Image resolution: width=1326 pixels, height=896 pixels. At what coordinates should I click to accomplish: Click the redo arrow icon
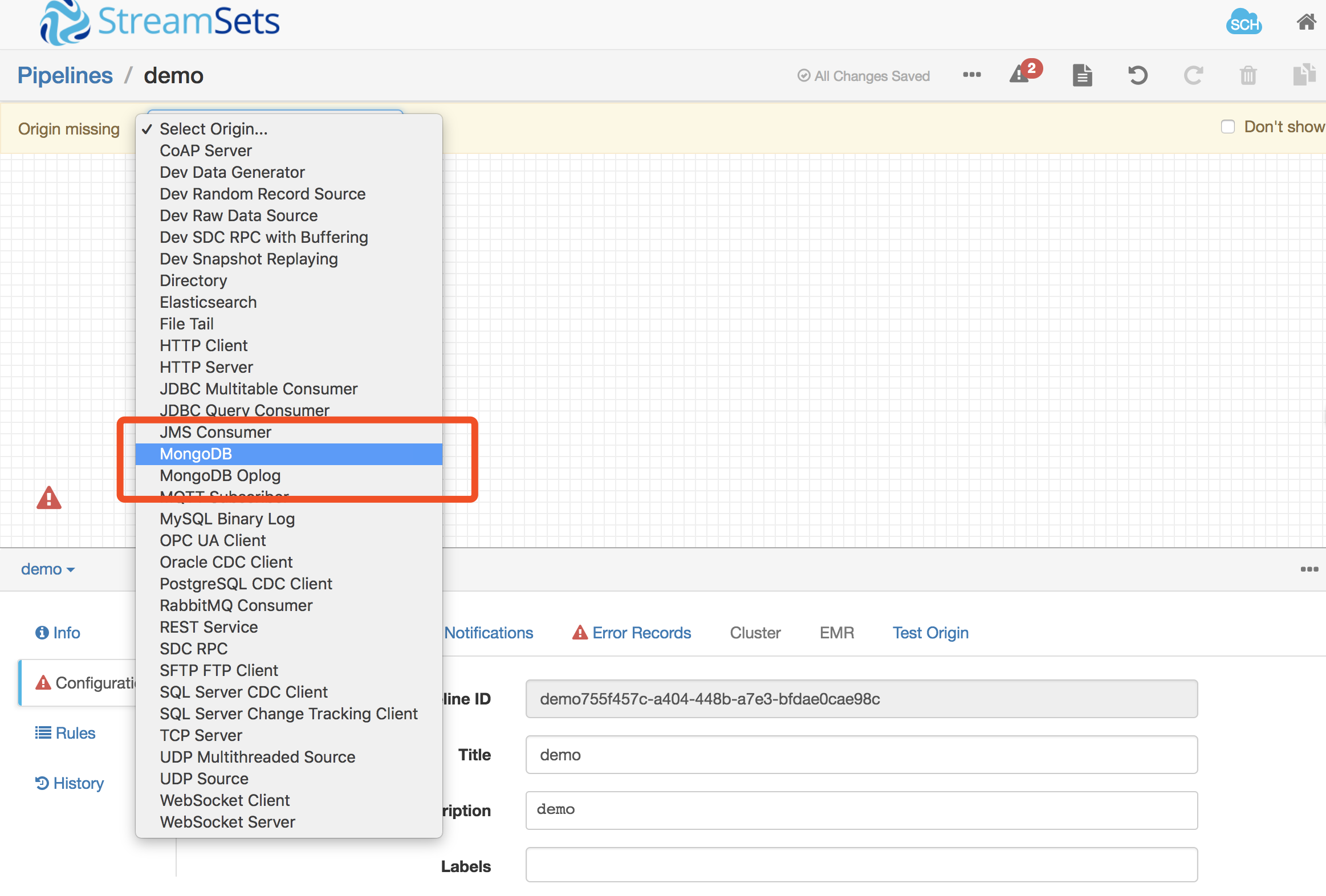pyautogui.click(x=1193, y=75)
